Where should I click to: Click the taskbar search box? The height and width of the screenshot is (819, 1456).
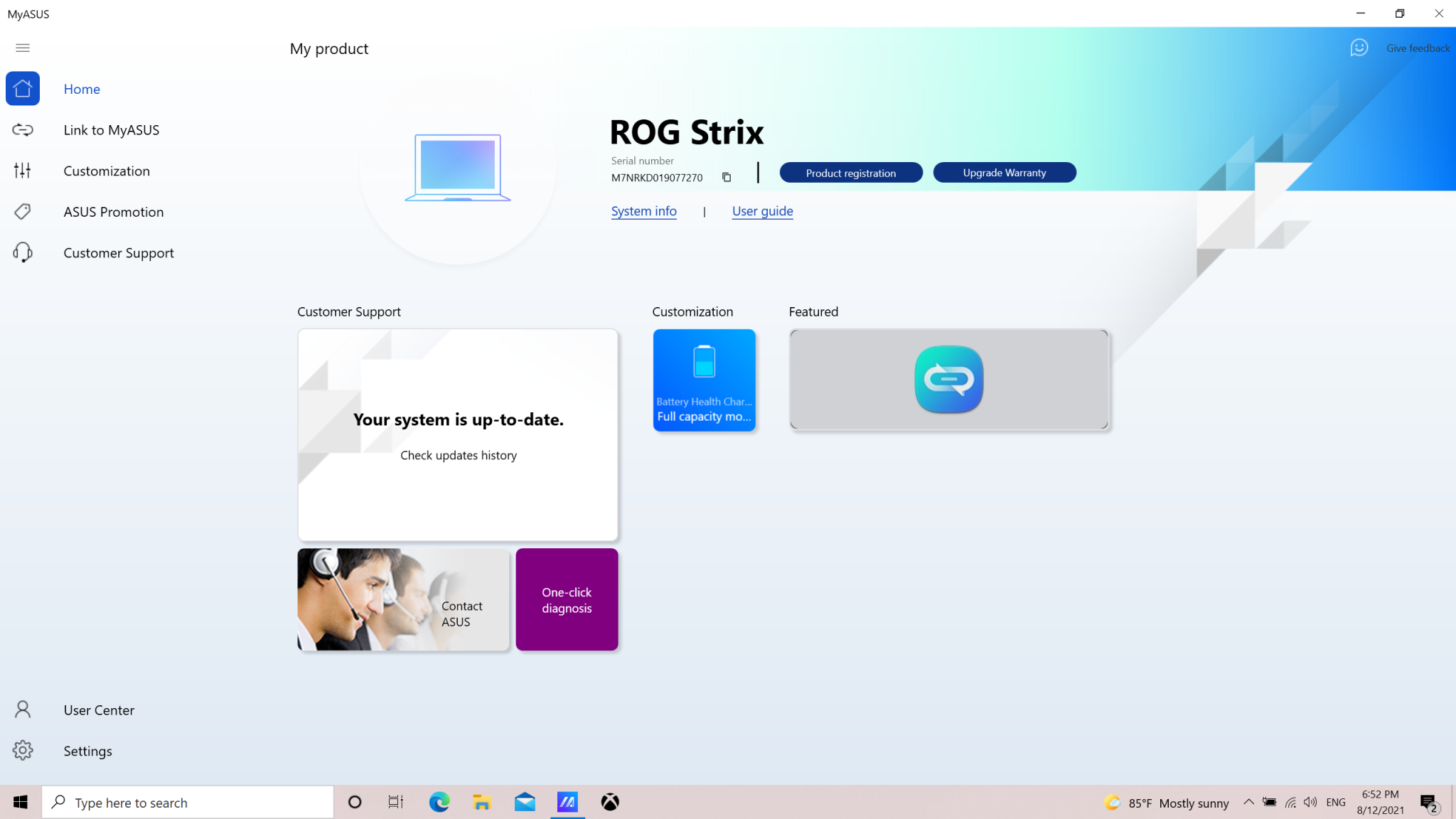[x=188, y=802]
